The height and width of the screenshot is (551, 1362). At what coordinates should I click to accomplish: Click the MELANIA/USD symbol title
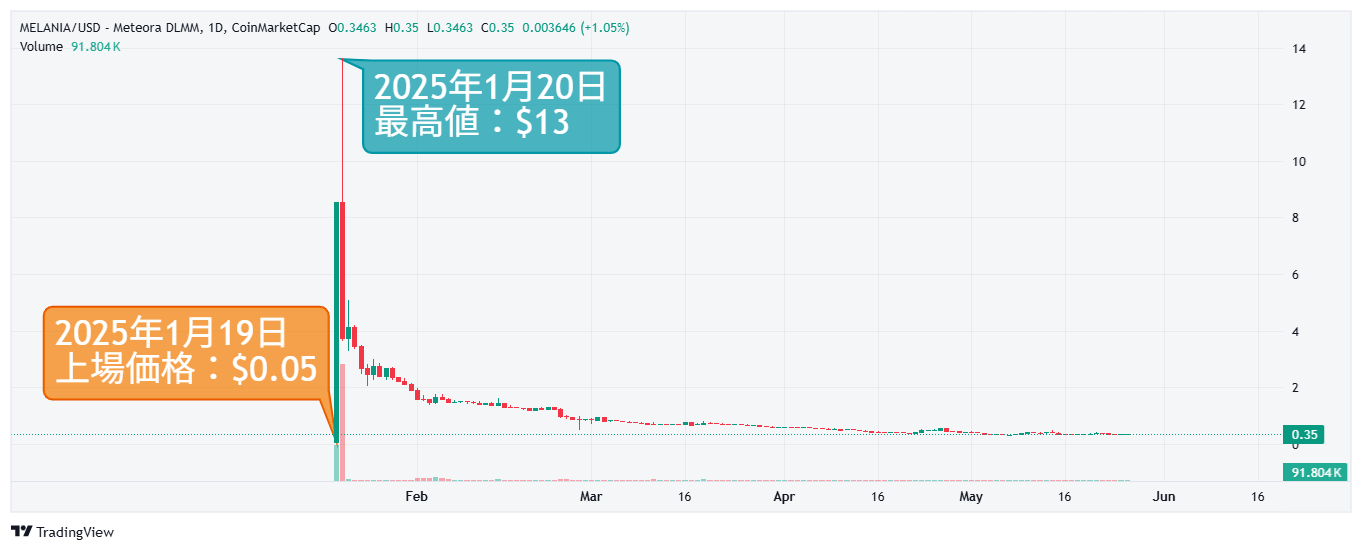click(x=58, y=28)
